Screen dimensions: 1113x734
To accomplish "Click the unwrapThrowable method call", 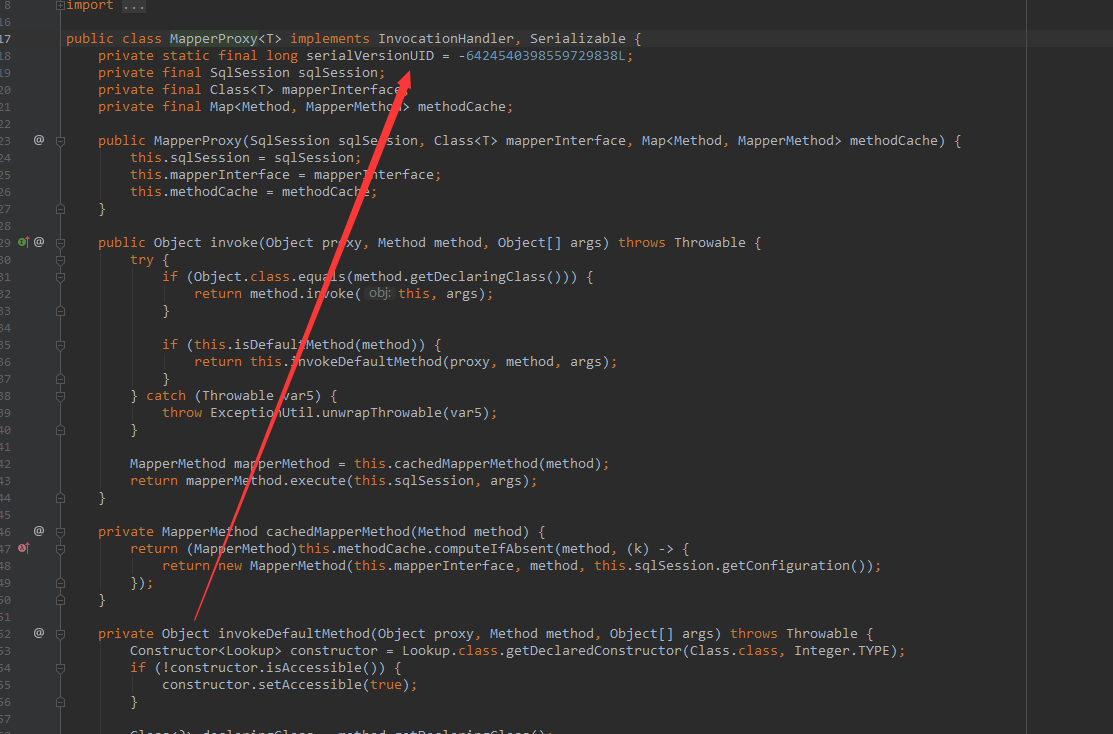I will [382, 412].
